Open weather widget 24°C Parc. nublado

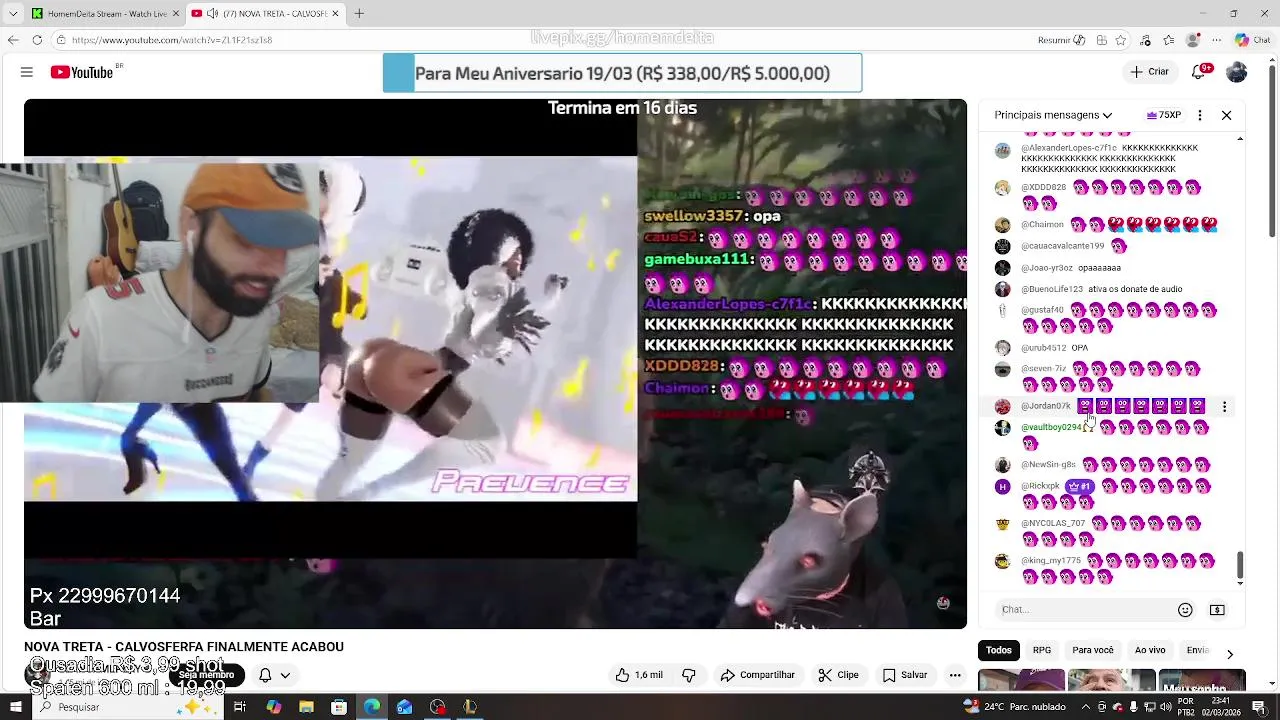click(x=1013, y=707)
